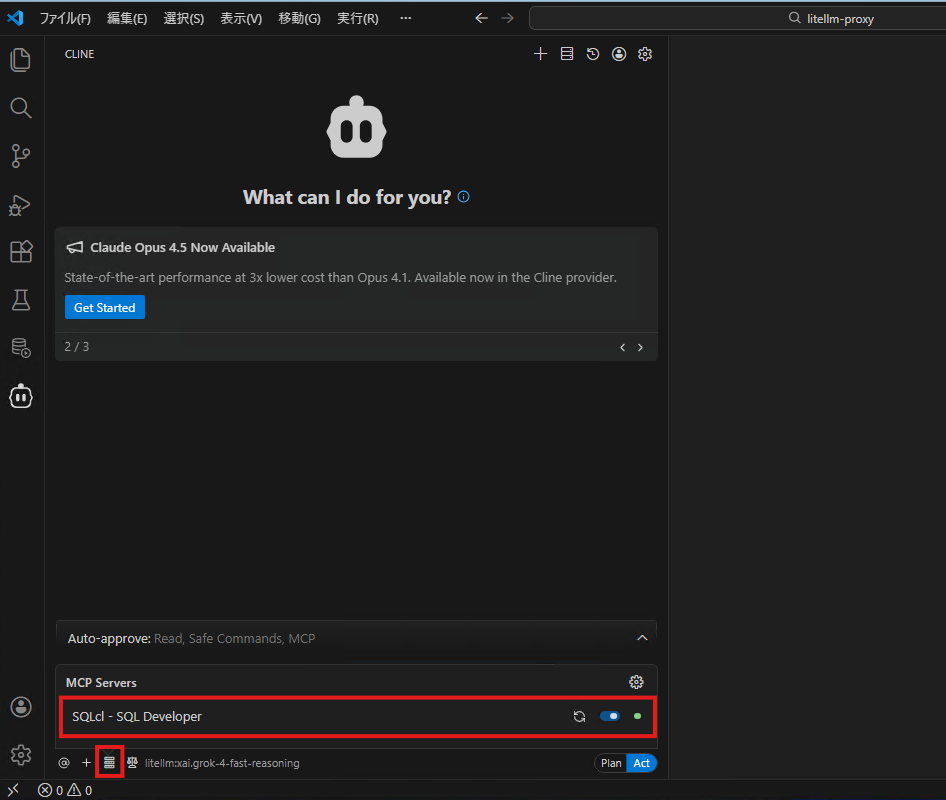Click the CLINE panel title
Viewport: 946px width, 800px height.
80,54
